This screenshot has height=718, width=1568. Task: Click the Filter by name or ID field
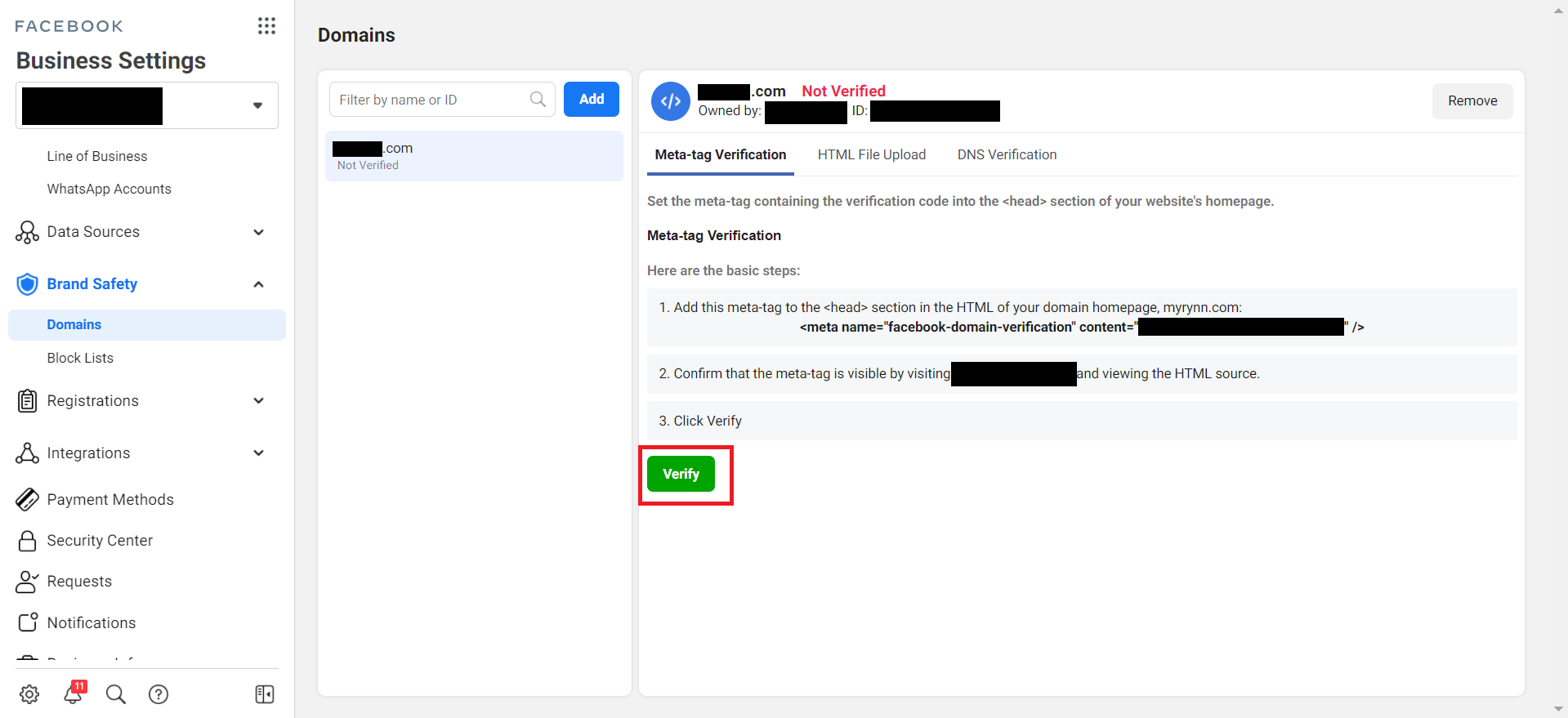[442, 99]
